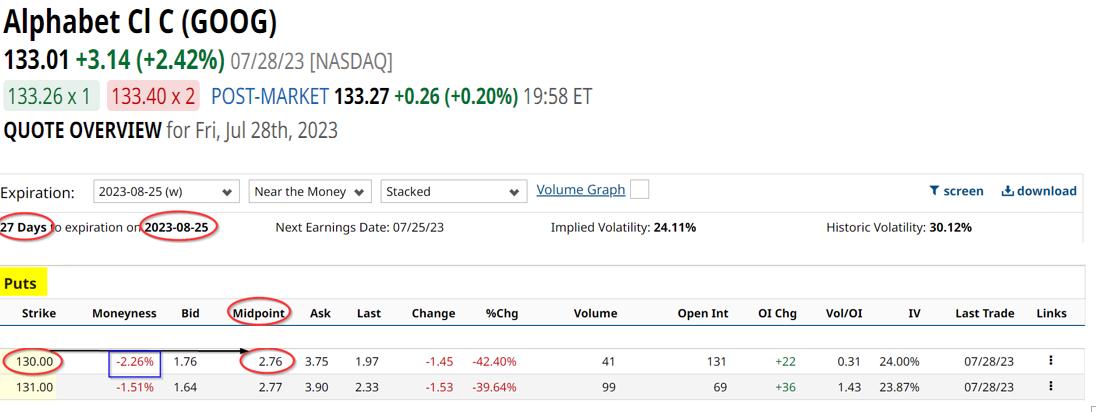Open the Volume Graph link
Screen dimensions: 1096x412
[x=581, y=190]
